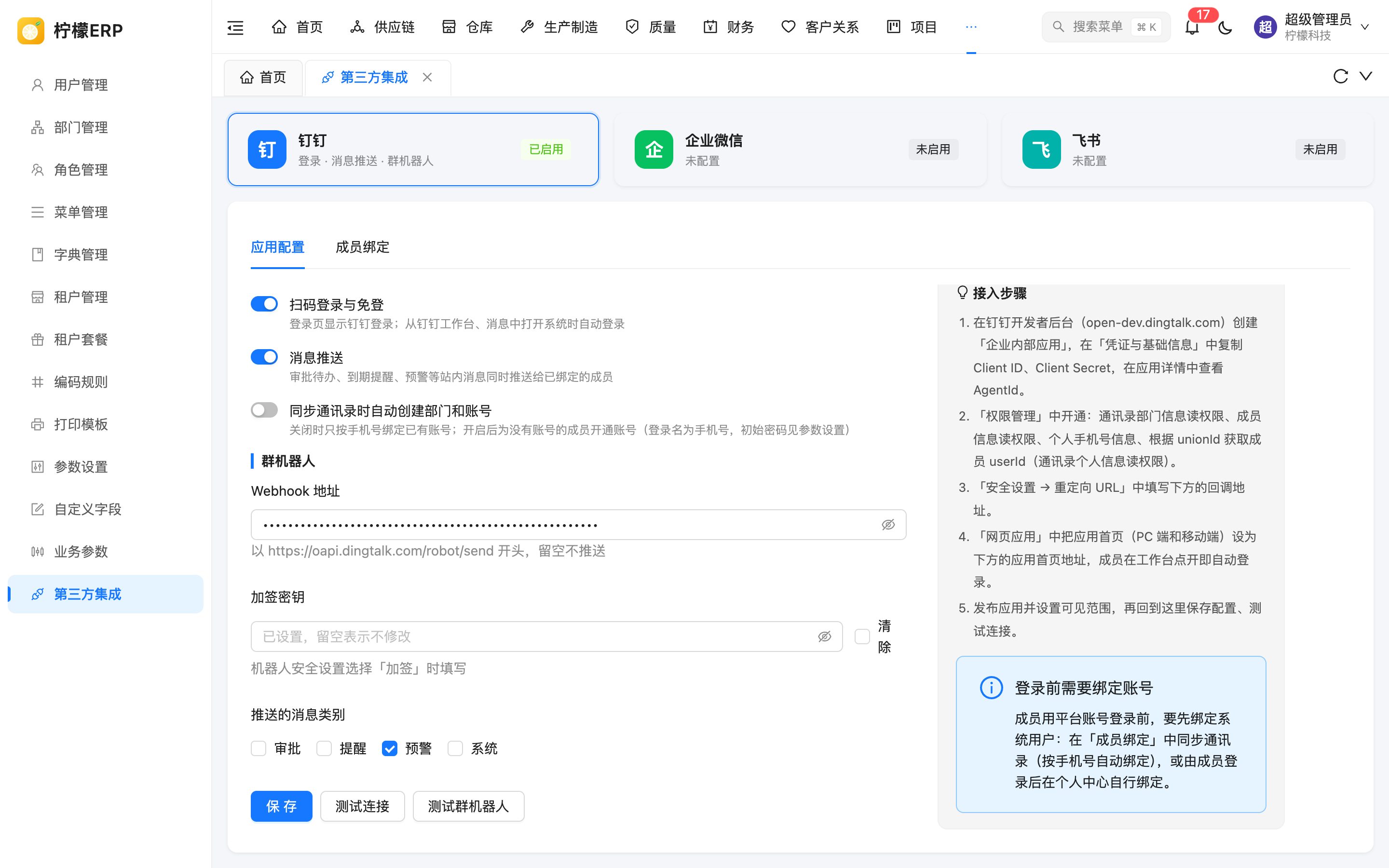This screenshot has height=868, width=1389.
Task: Click the 测试群机器人 button
Action: pos(468,806)
